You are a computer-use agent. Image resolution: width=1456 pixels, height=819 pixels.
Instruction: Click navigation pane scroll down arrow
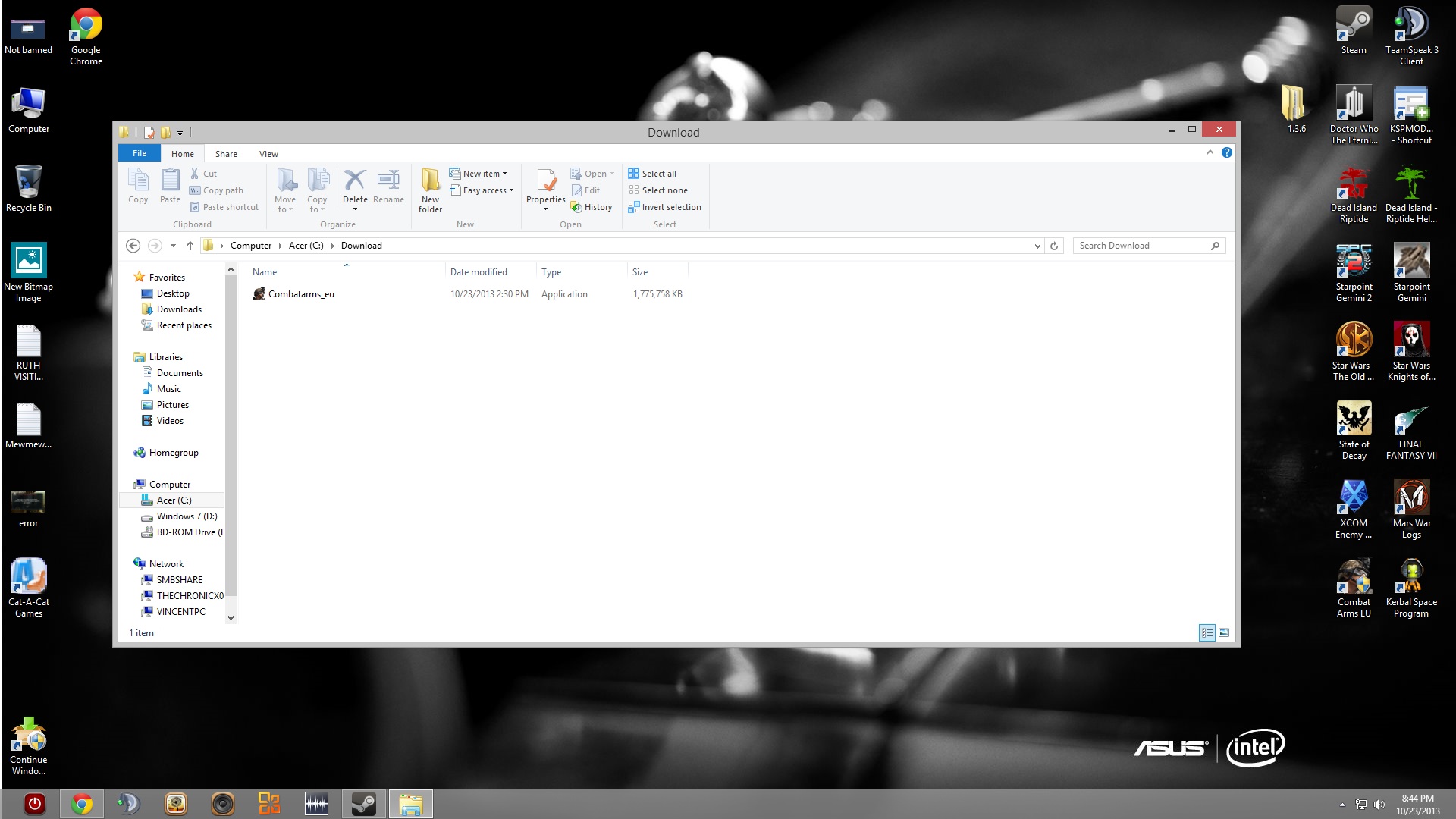pyautogui.click(x=231, y=618)
